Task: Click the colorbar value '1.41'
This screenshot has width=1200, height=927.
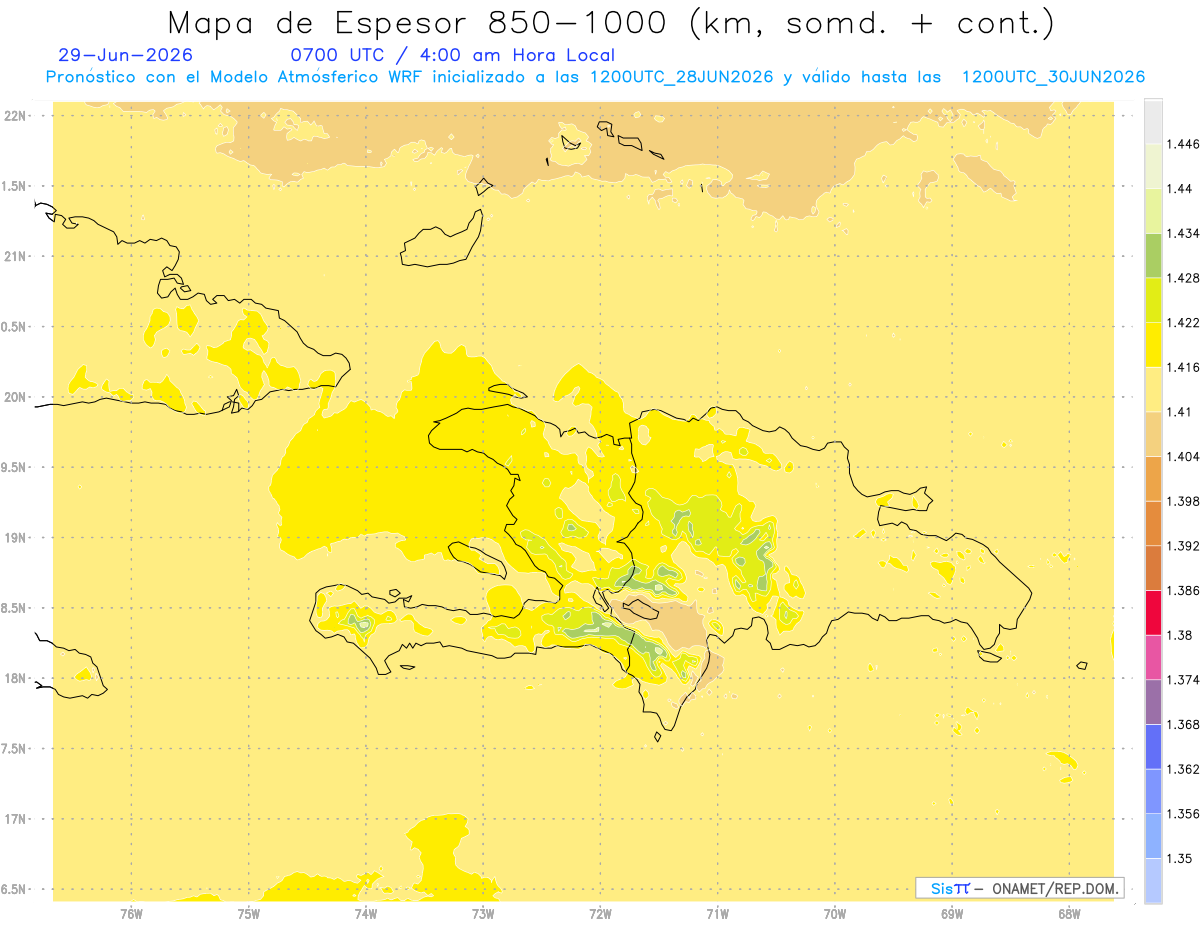Action: click(1178, 412)
